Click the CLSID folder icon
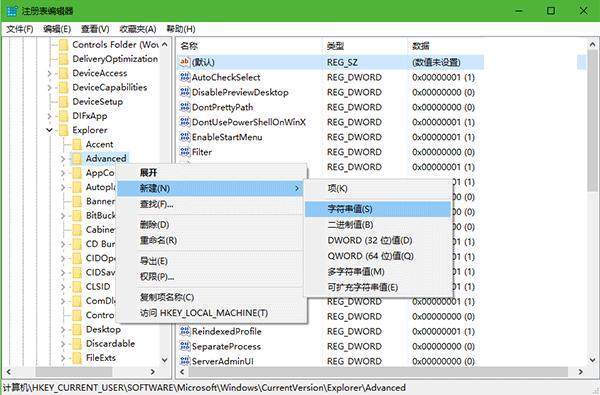The width and height of the screenshot is (600, 395). tap(77, 287)
